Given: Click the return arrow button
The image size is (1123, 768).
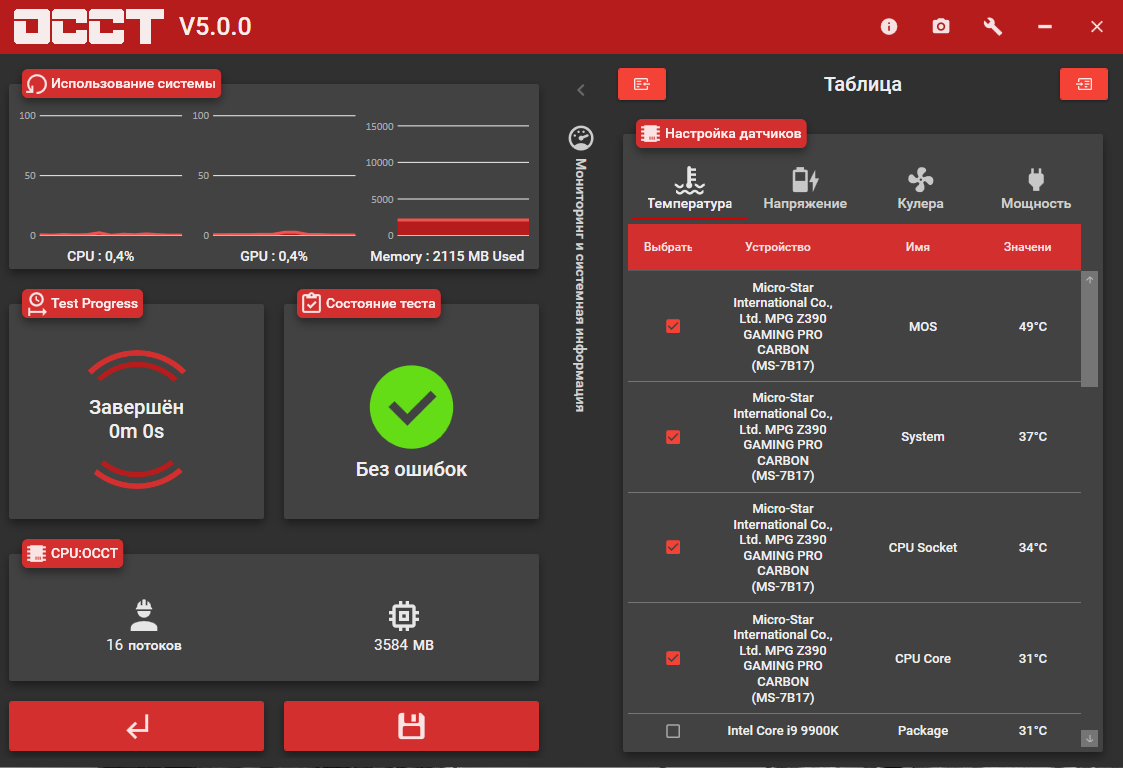Looking at the screenshot, I should pos(137,726).
